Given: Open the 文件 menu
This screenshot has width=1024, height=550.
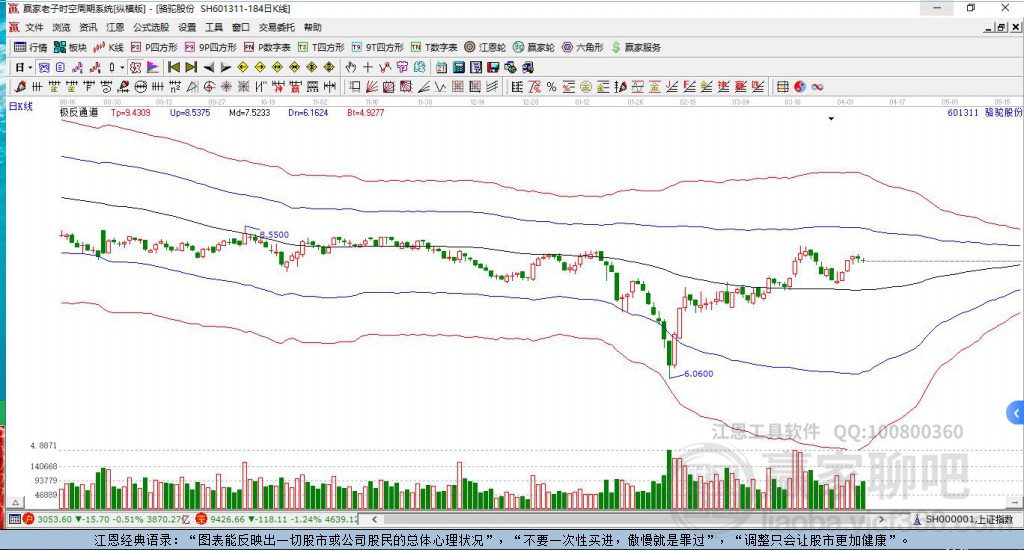Looking at the screenshot, I should point(34,27).
